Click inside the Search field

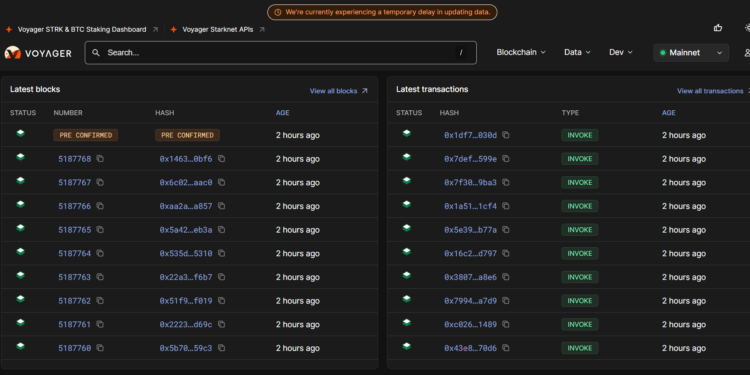[280, 53]
